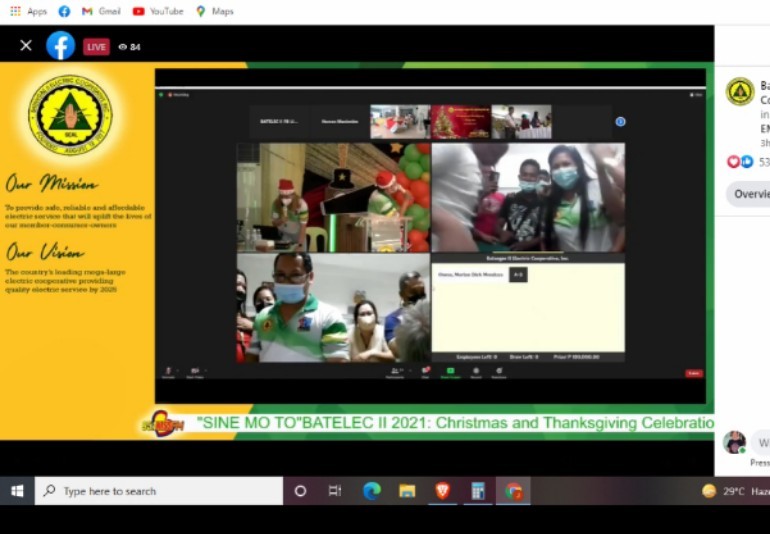Screen dimensions: 770x534
Task: Close the live video viewer with X
Action: click(x=26, y=46)
